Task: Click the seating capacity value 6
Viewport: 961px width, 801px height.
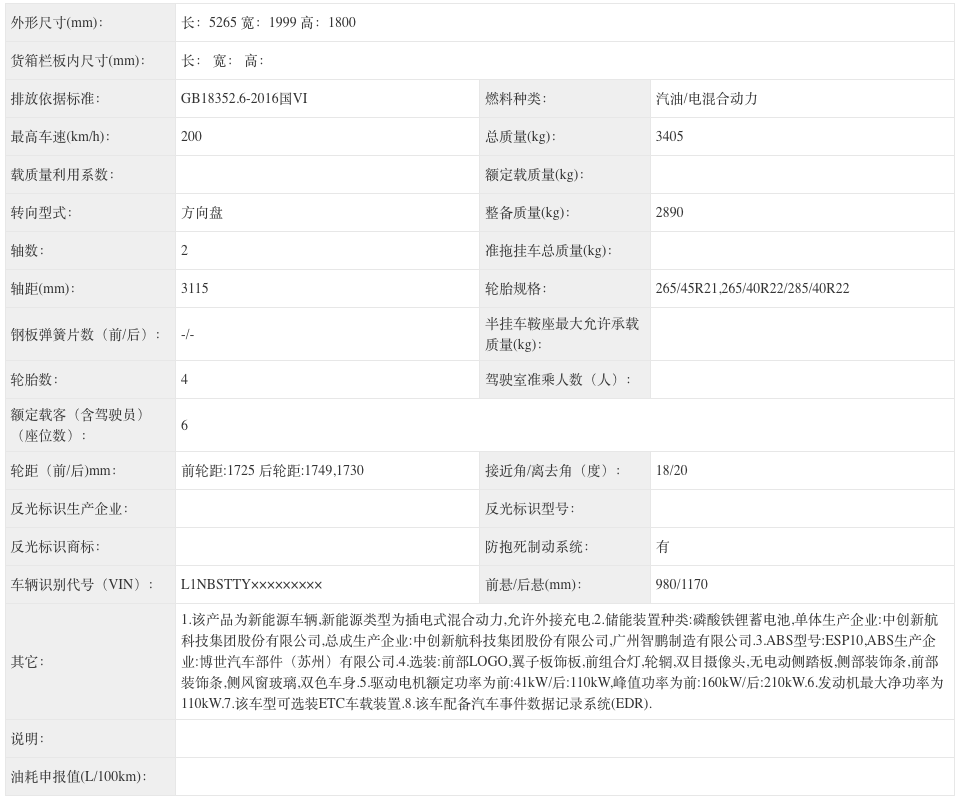Action: tap(183, 423)
